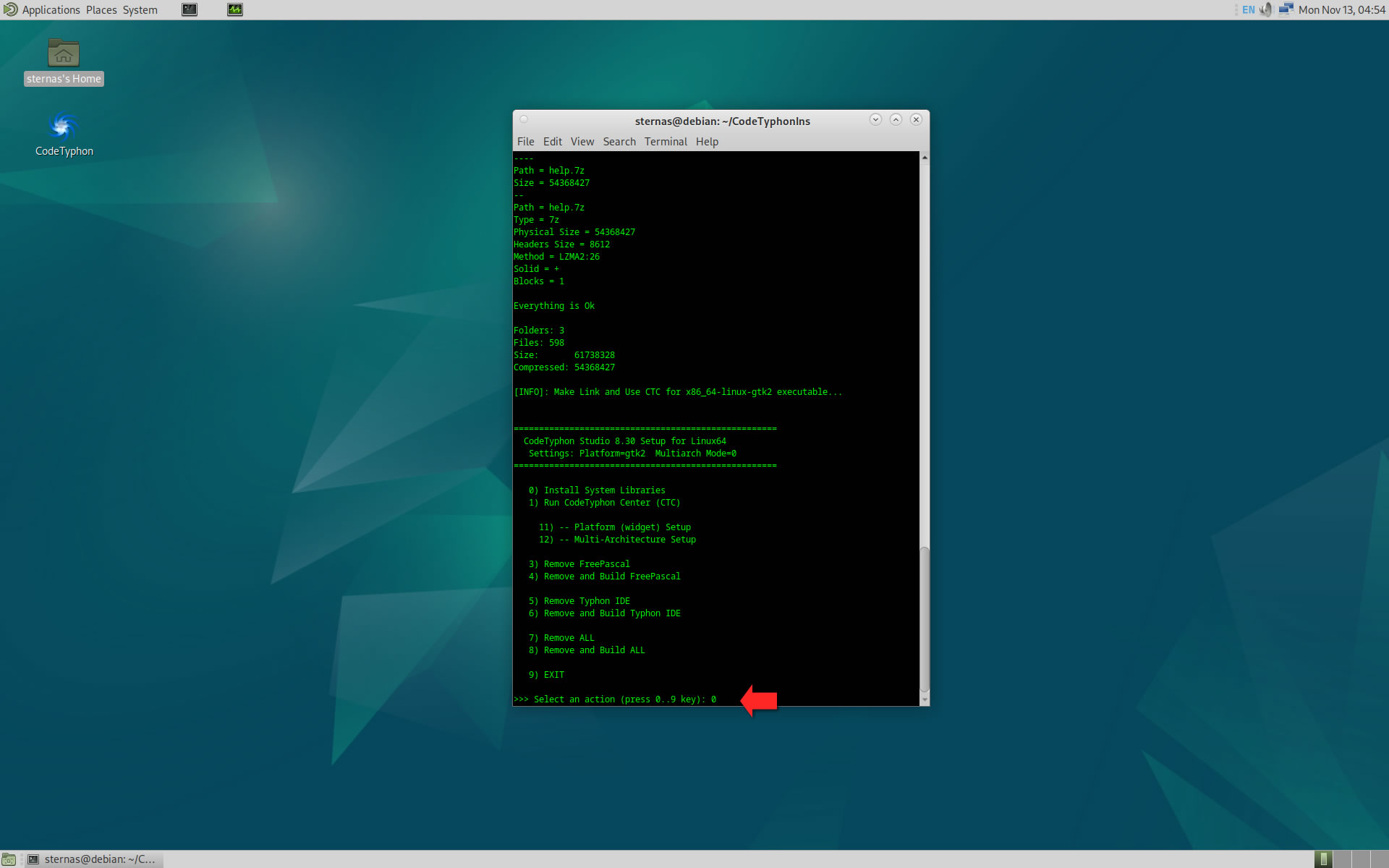Click 'Remove FreePascal' option 3 line
Image resolution: width=1389 pixels, height=868 pixels.
[579, 564]
